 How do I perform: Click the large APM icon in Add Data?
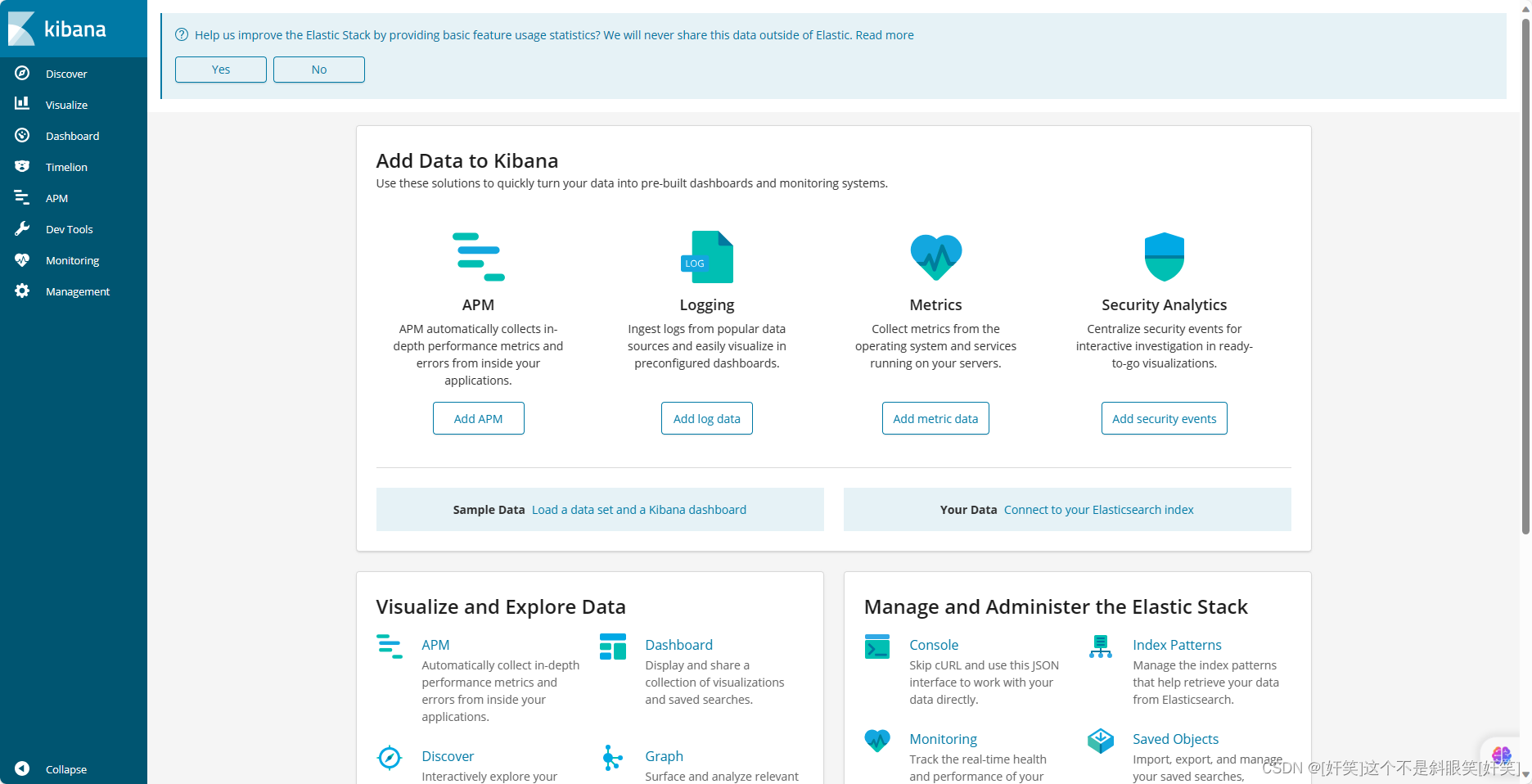click(479, 256)
